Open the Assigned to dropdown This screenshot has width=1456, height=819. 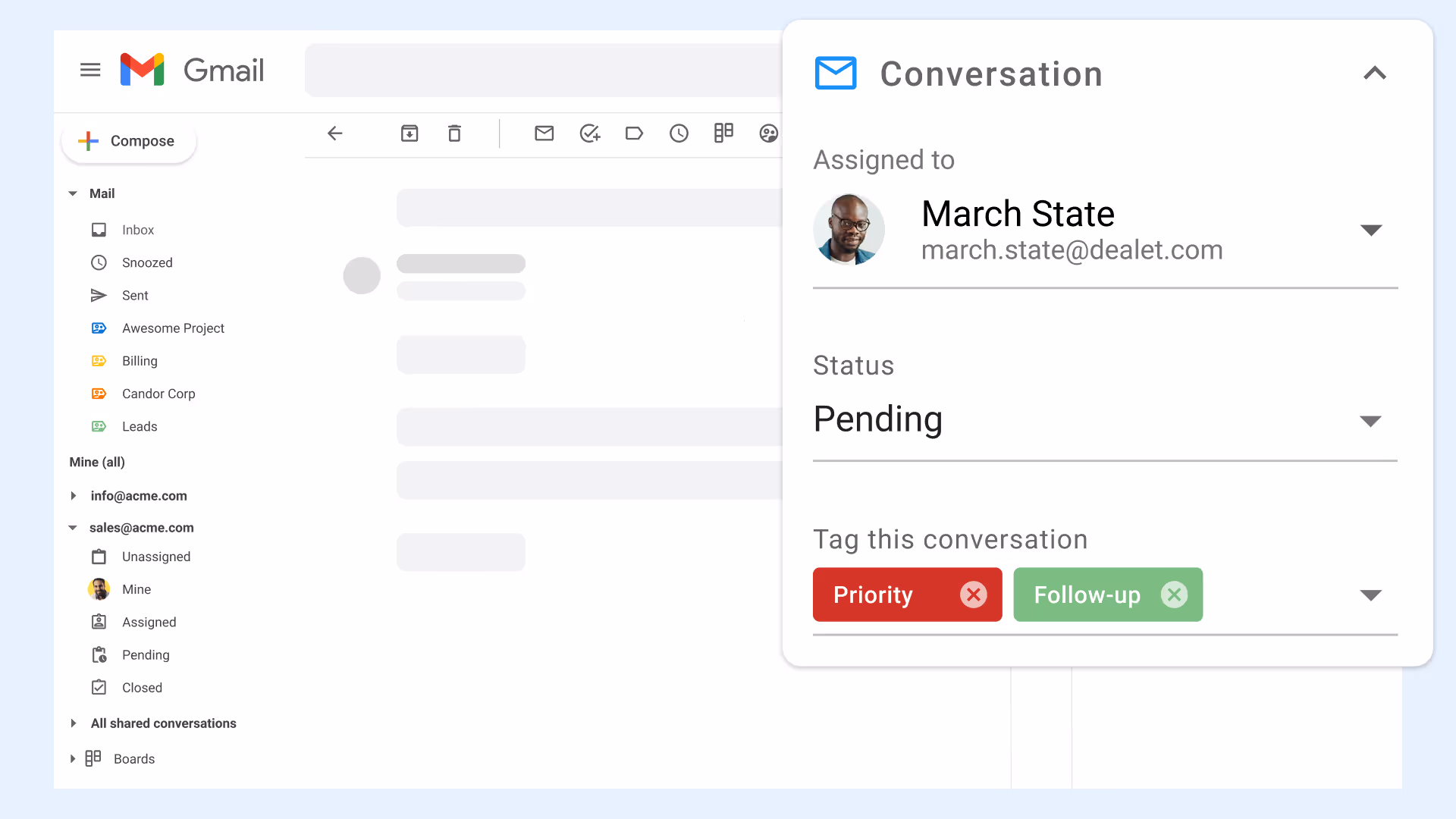click(1370, 230)
